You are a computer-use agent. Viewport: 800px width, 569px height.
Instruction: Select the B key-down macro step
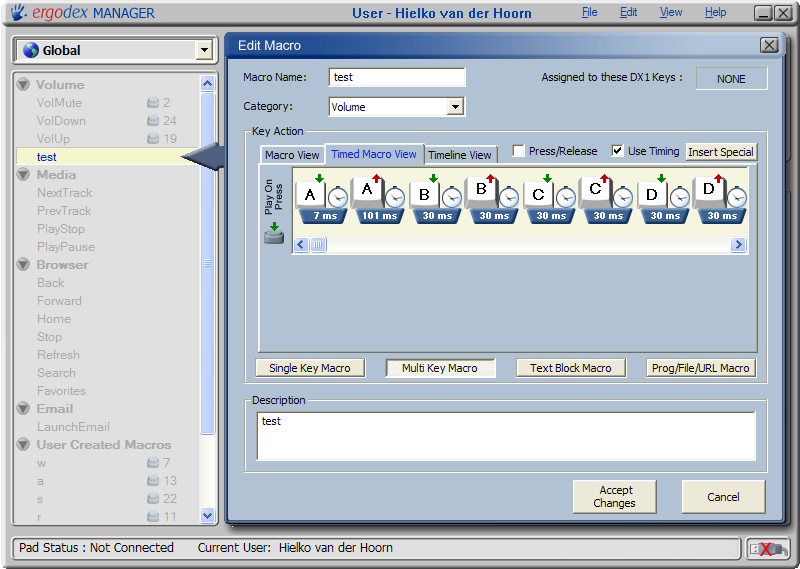click(424, 193)
